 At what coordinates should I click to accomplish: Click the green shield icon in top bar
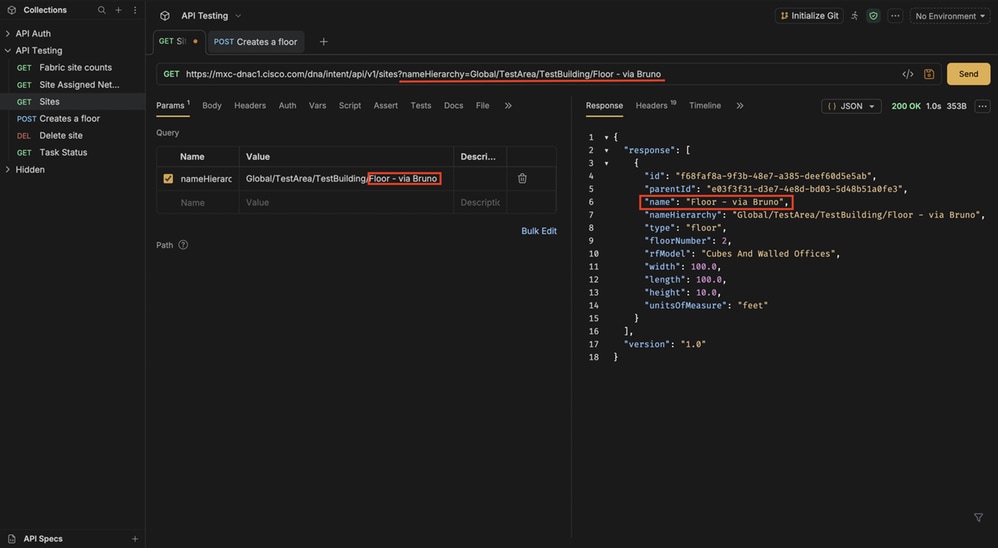pyautogui.click(x=873, y=16)
